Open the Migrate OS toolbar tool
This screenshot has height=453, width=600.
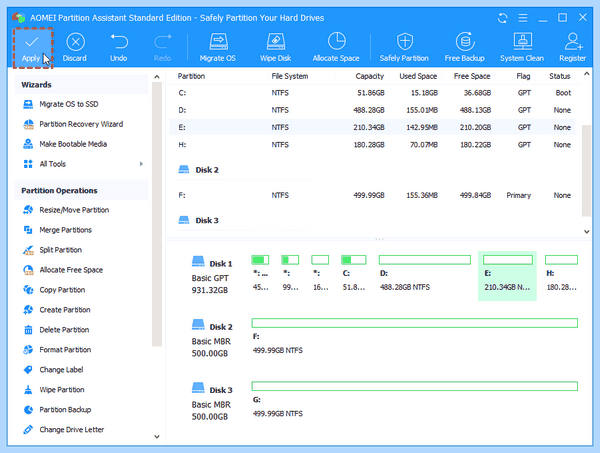click(x=218, y=48)
